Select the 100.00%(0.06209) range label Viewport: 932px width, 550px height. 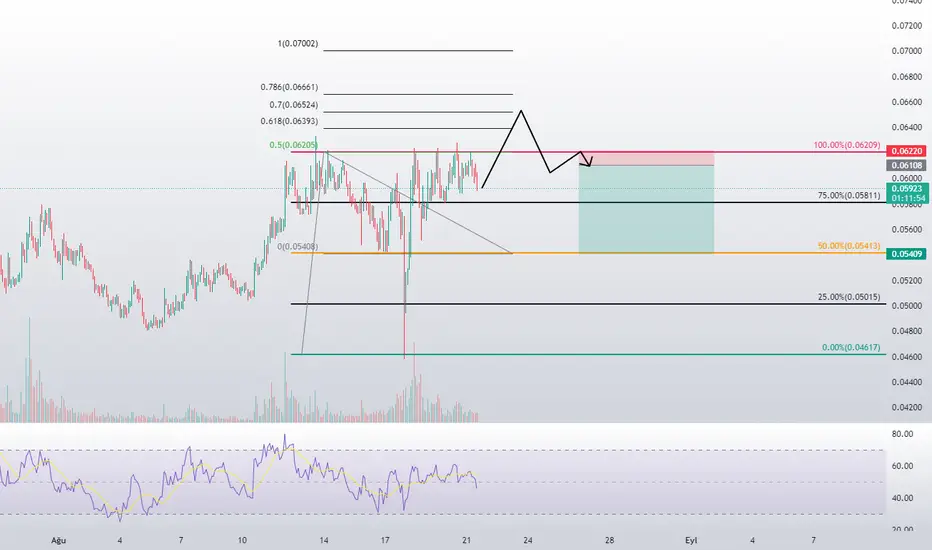[846, 145]
